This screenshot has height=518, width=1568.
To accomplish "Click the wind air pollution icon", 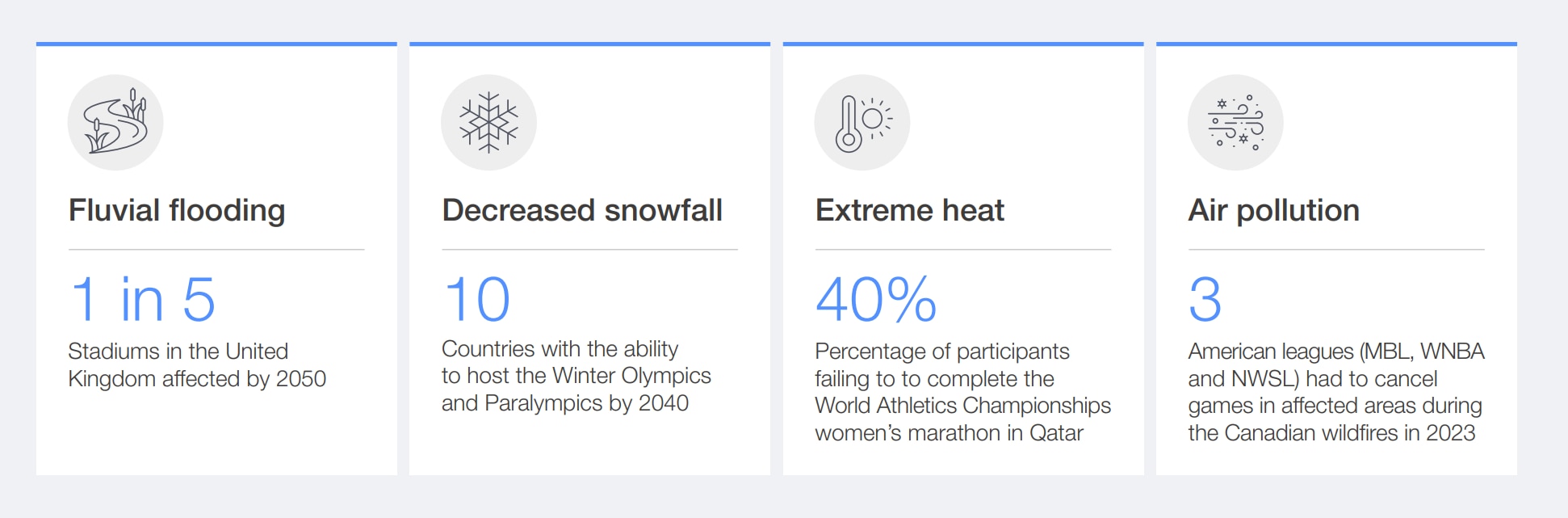I will coord(1235,123).
